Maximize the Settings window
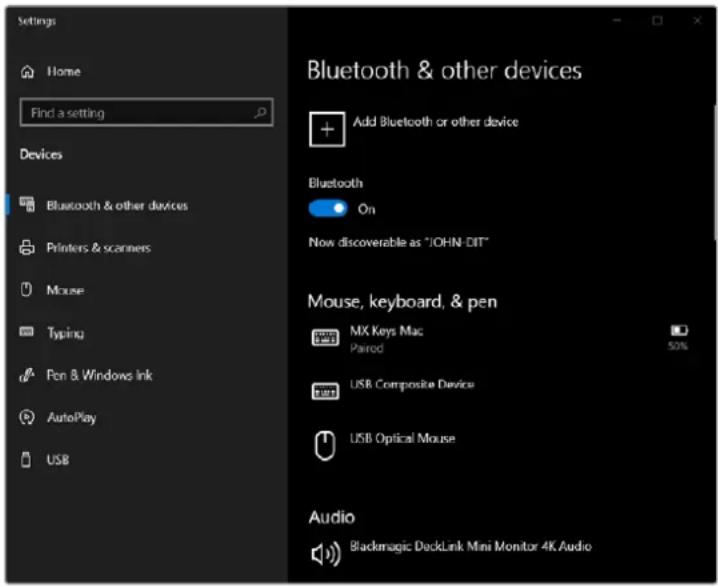This screenshot has height=587, width=718. point(658,21)
